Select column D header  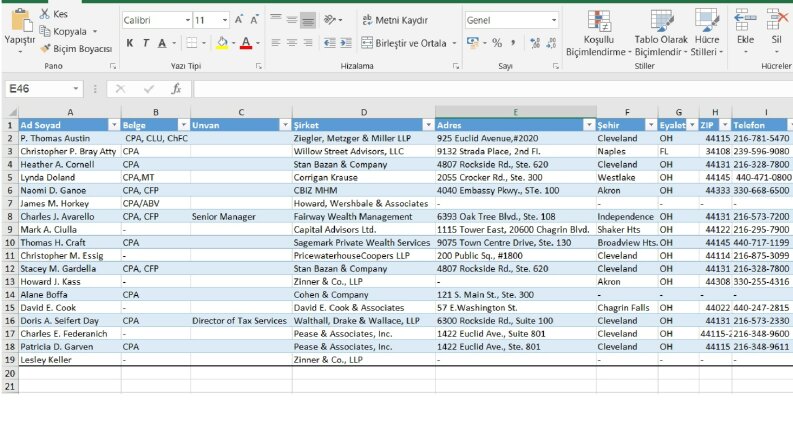pos(364,112)
